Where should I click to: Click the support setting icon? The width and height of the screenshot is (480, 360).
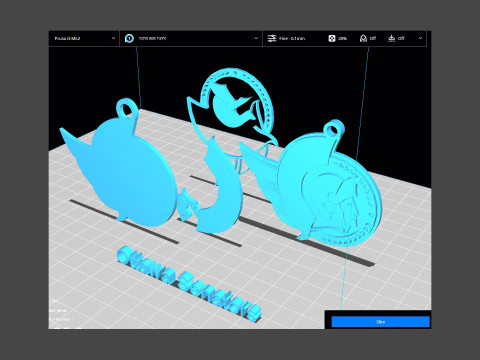(363, 38)
